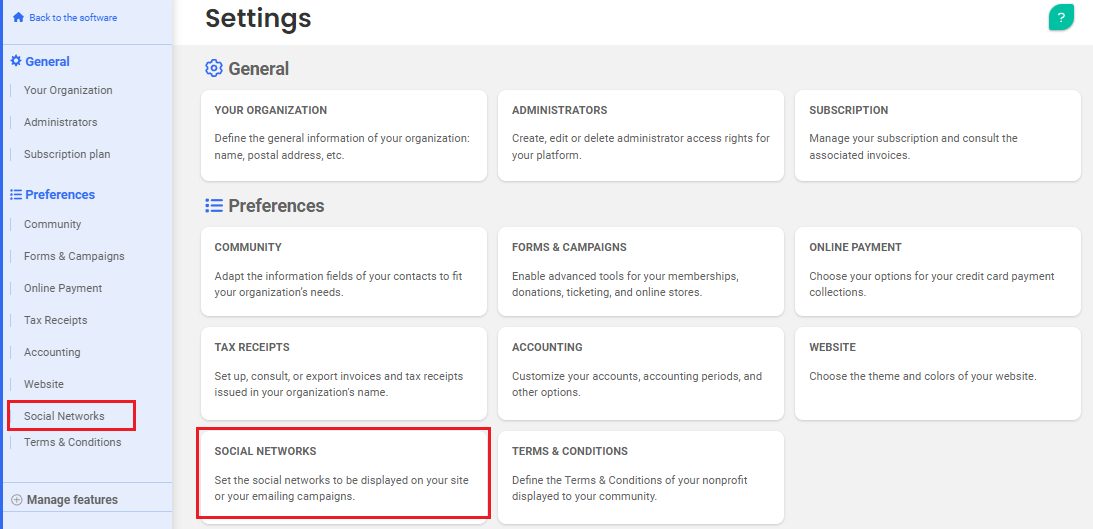The width and height of the screenshot is (1093, 529).
Task: Select Terms & Conditions in the sidebar
Action: click(x=72, y=442)
